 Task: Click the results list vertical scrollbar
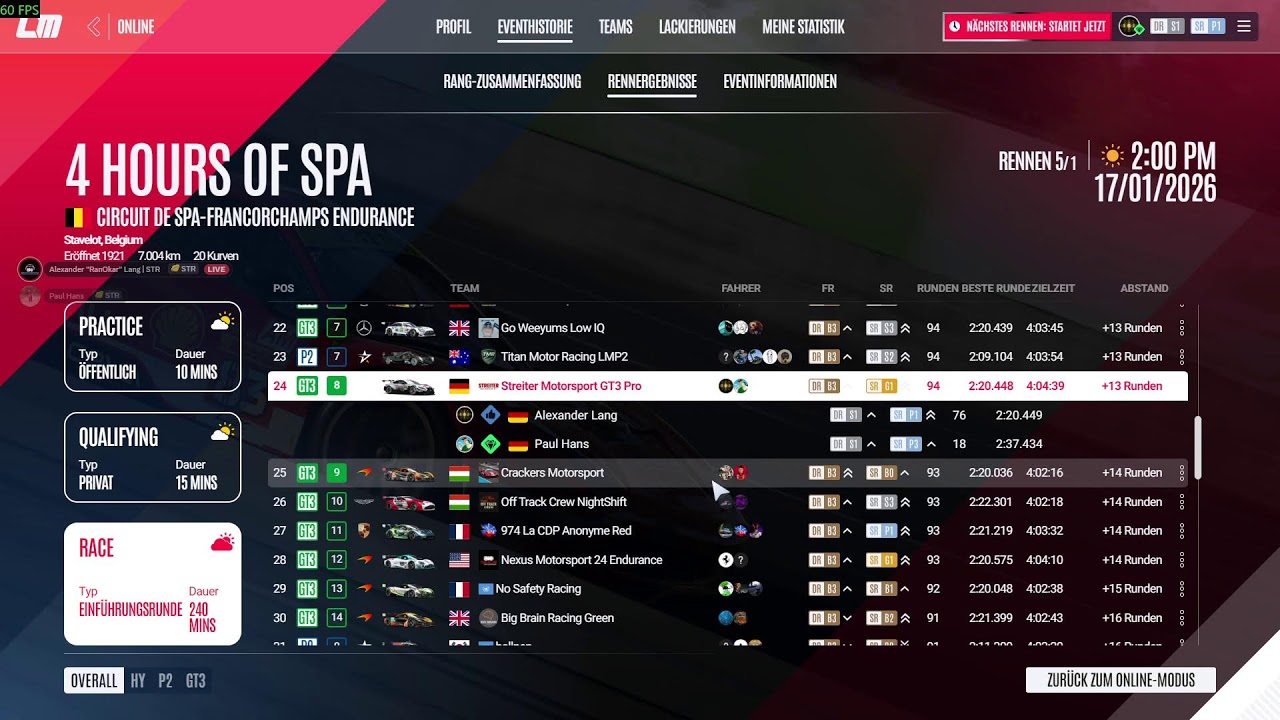click(1198, 448)
